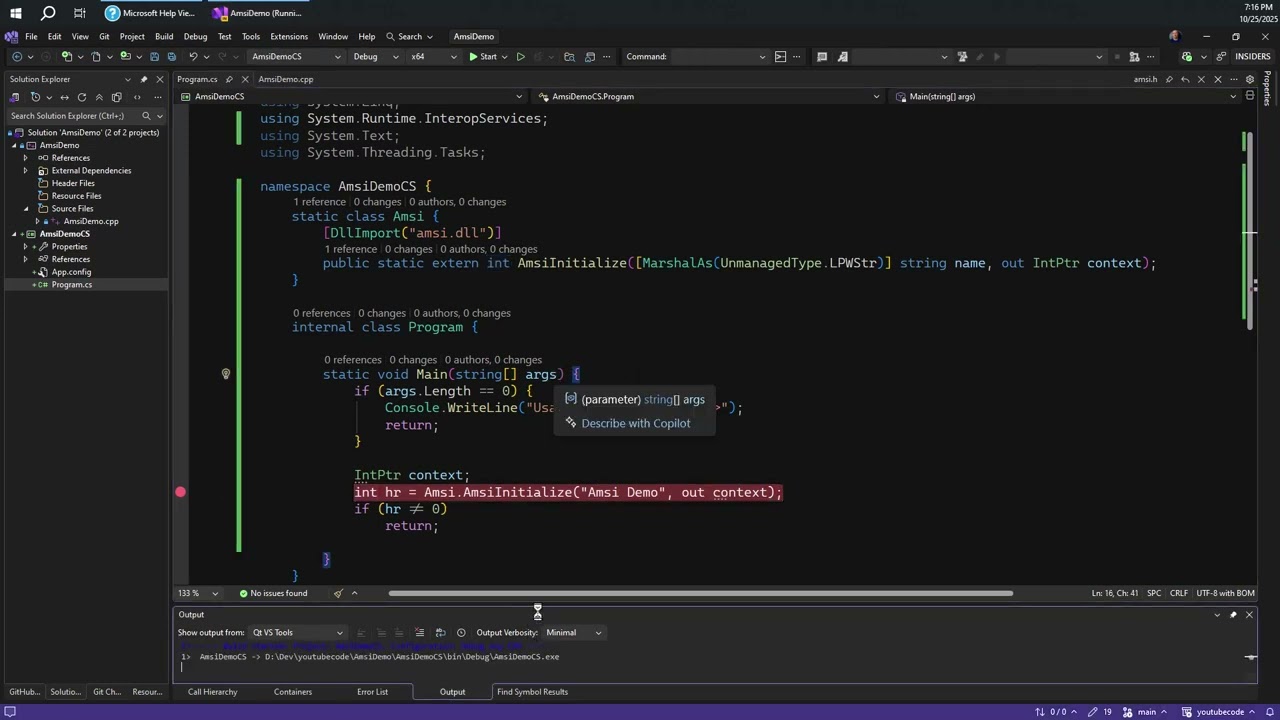This screenshot has height=720, width=1280.
Task: Click the Live Share icon near INSIDERS
Action: (1220, 56)
